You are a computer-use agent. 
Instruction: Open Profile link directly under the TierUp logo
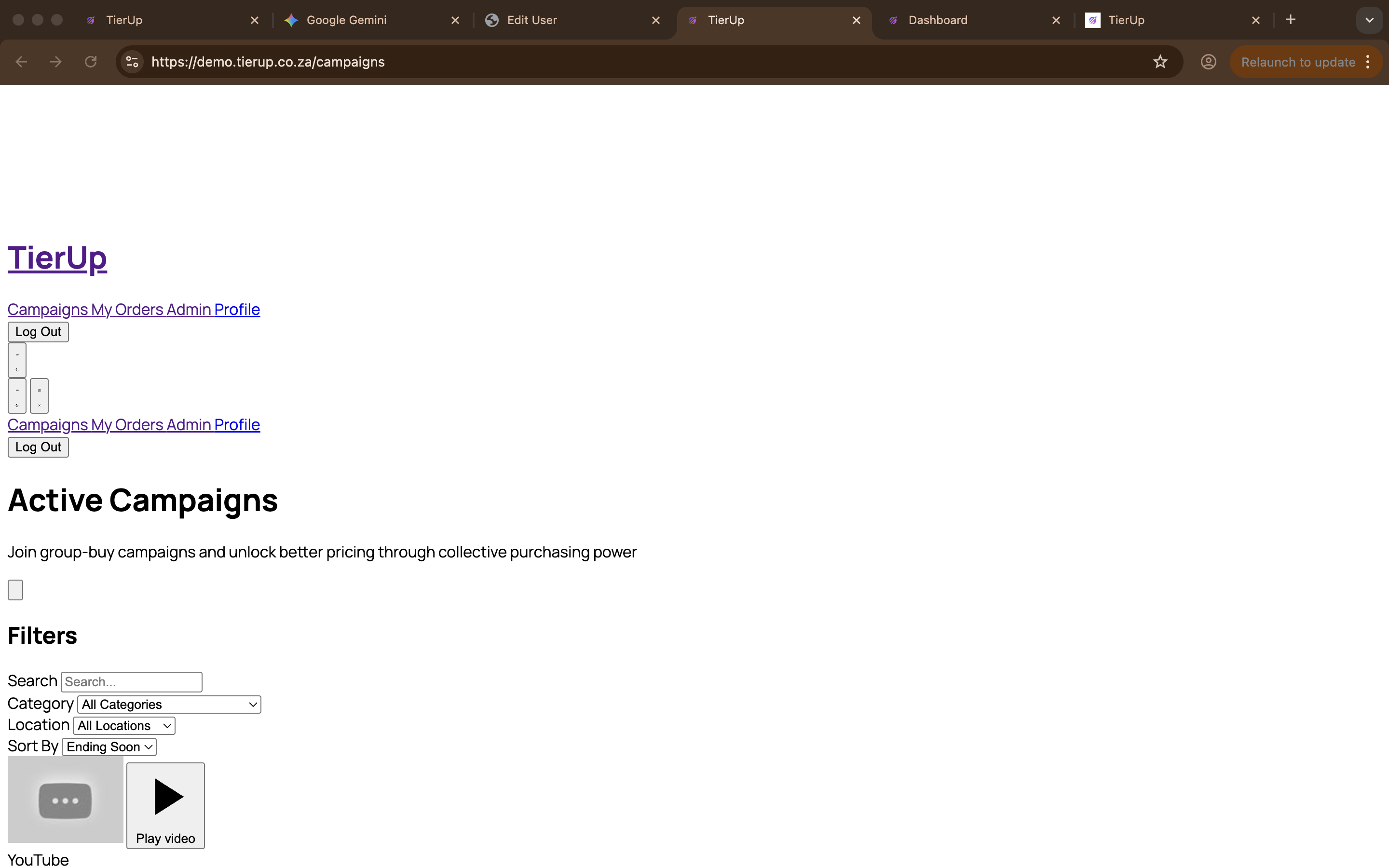click(x=237, y=310)
